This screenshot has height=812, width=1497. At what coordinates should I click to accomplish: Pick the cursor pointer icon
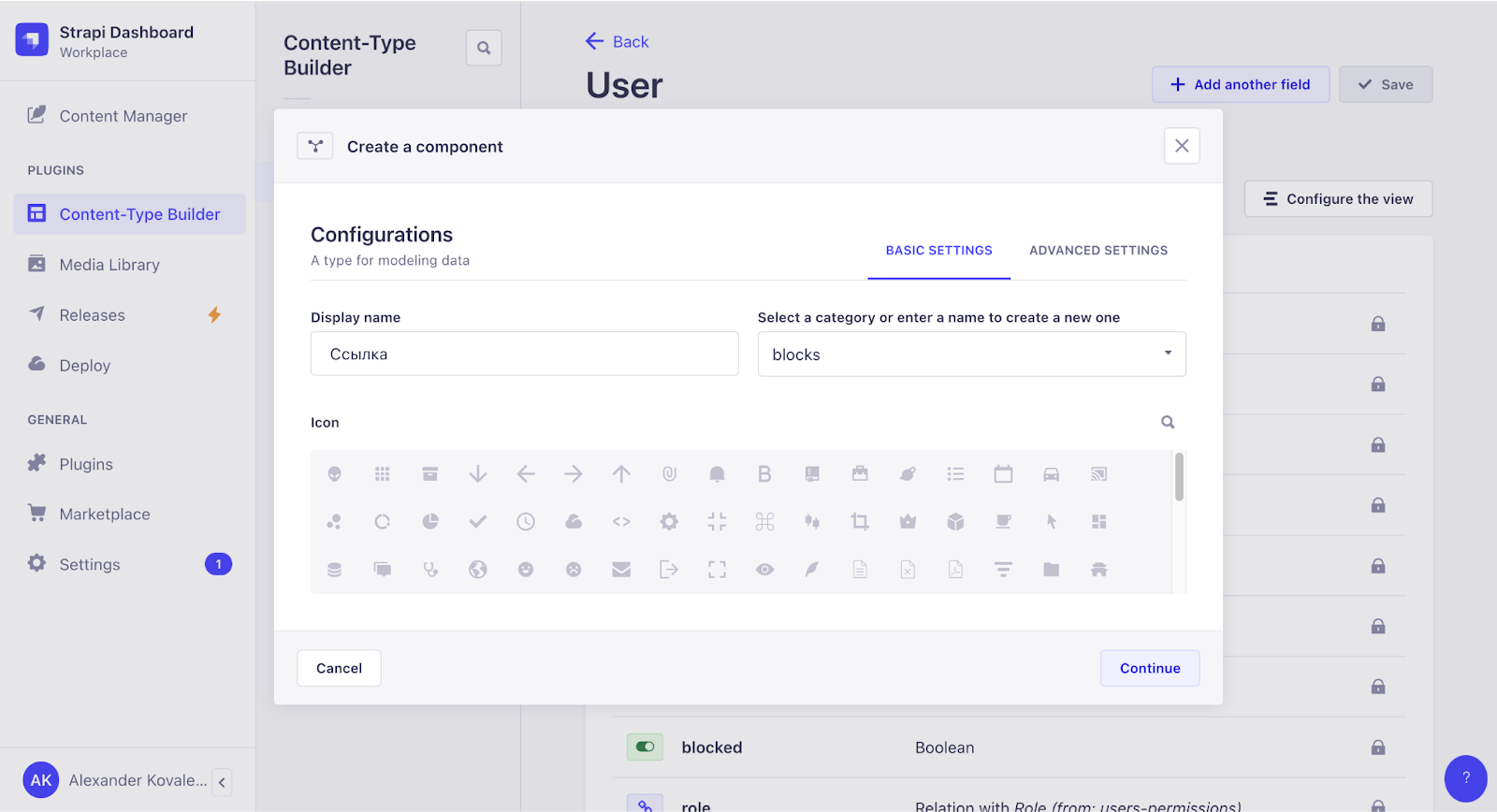tap(1052, 522)
